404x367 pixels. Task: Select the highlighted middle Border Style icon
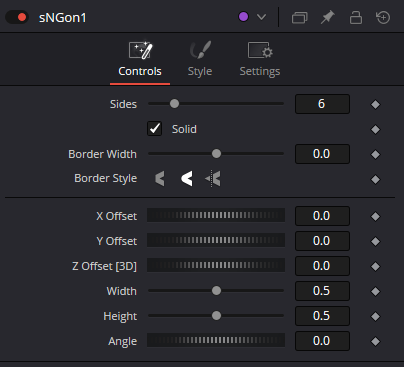tap(187, 179)
